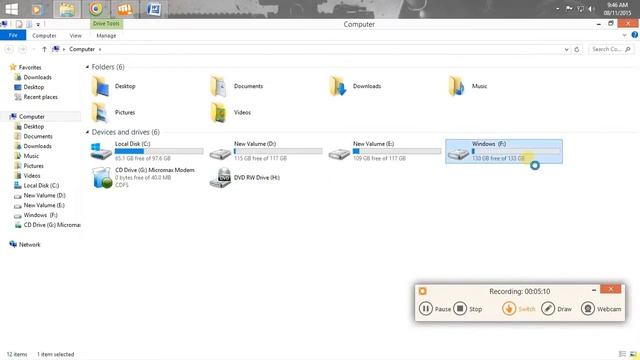Open the Pictures folder icon
The image size is (640, 360).
click(100, 112)
